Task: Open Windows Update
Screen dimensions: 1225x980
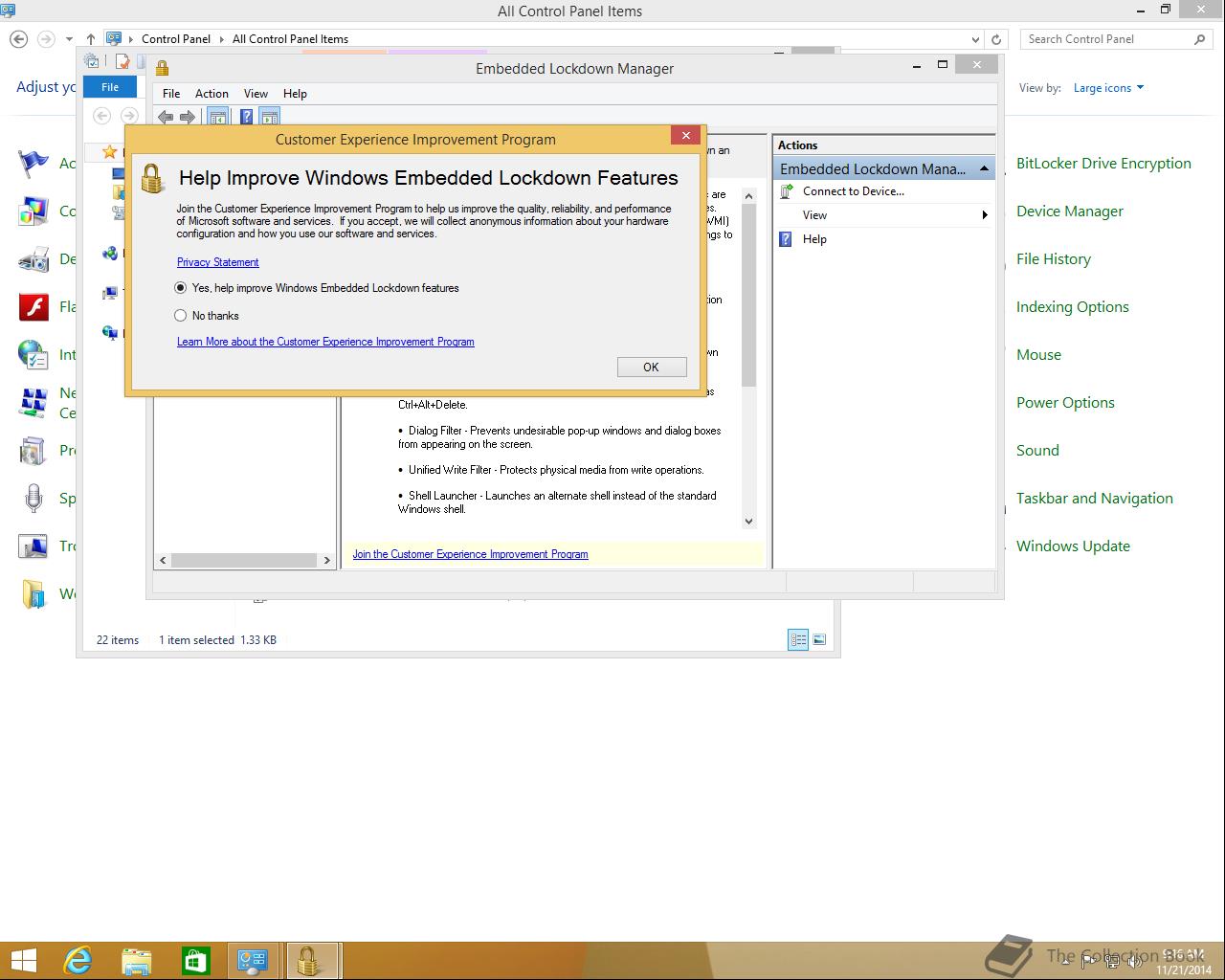Action: [1073, 546]
